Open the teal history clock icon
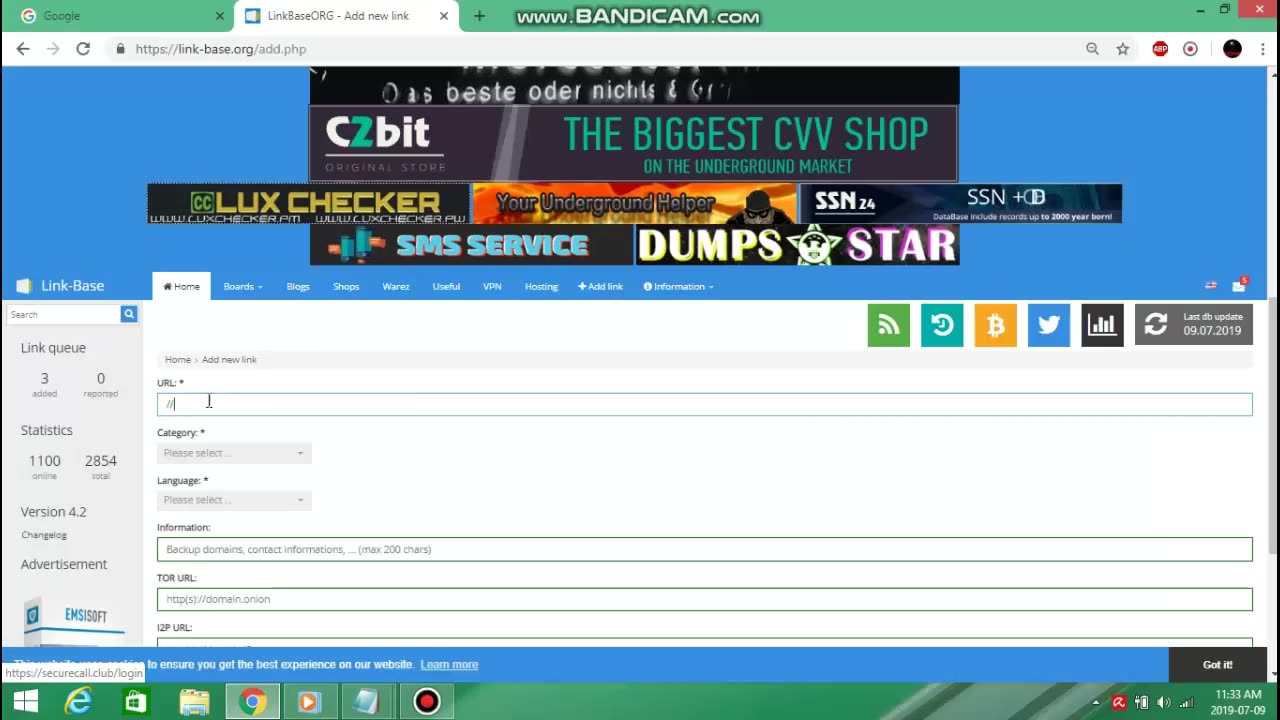This screenshot has height=720, width=1280. 942,325
